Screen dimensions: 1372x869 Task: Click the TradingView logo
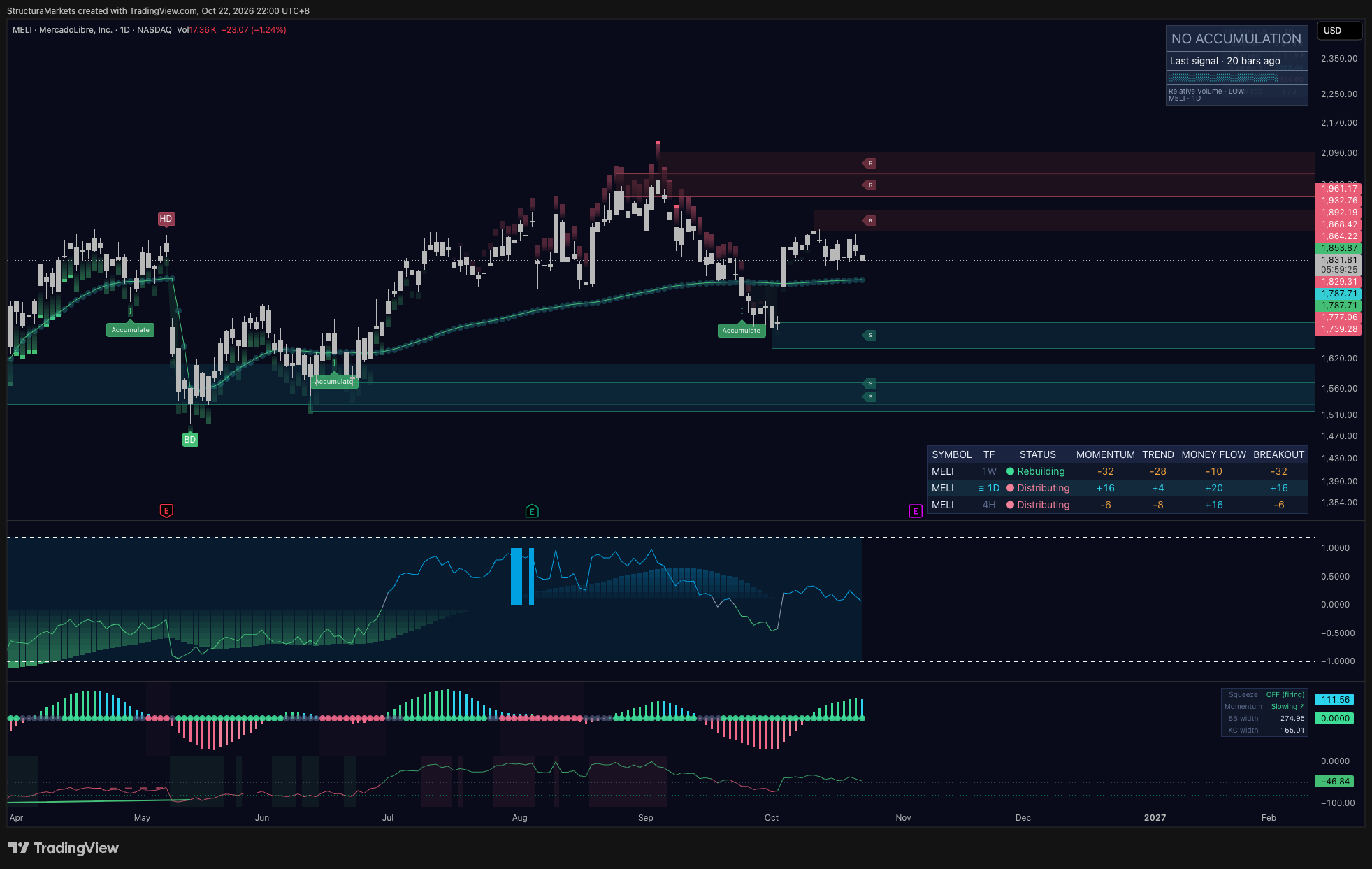(x=64, y=848)
